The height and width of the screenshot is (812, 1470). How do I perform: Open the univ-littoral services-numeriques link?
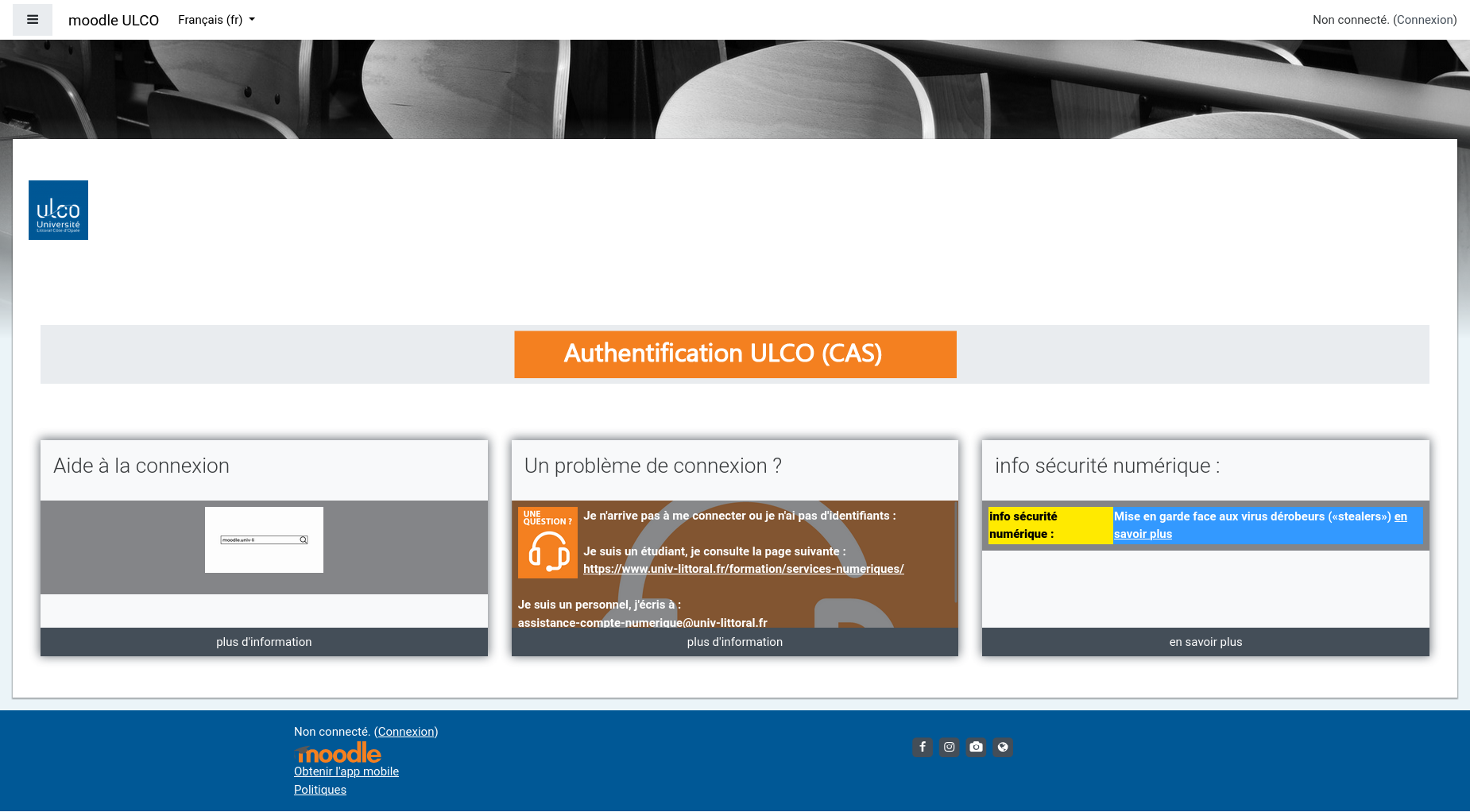tap(743, 569)
